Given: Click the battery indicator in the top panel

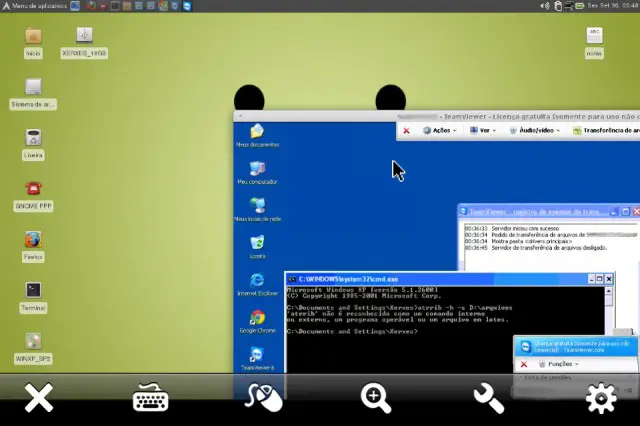Looking at the screenshot, I should coord(580,6).
